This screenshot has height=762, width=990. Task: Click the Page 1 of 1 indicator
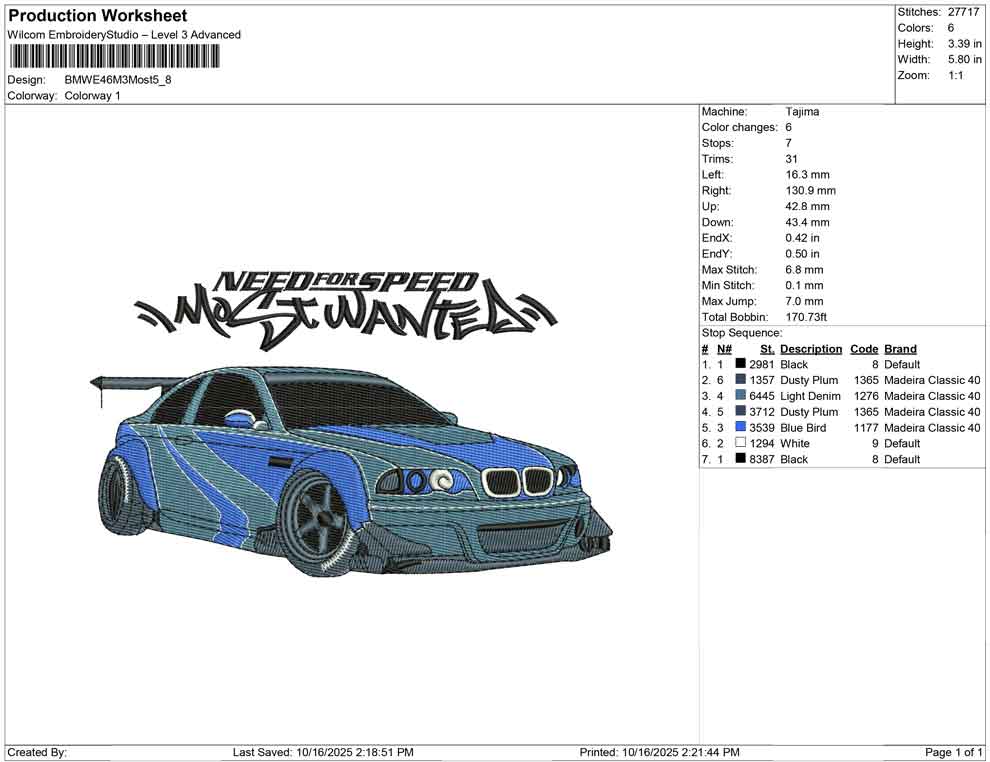[953, 752]
